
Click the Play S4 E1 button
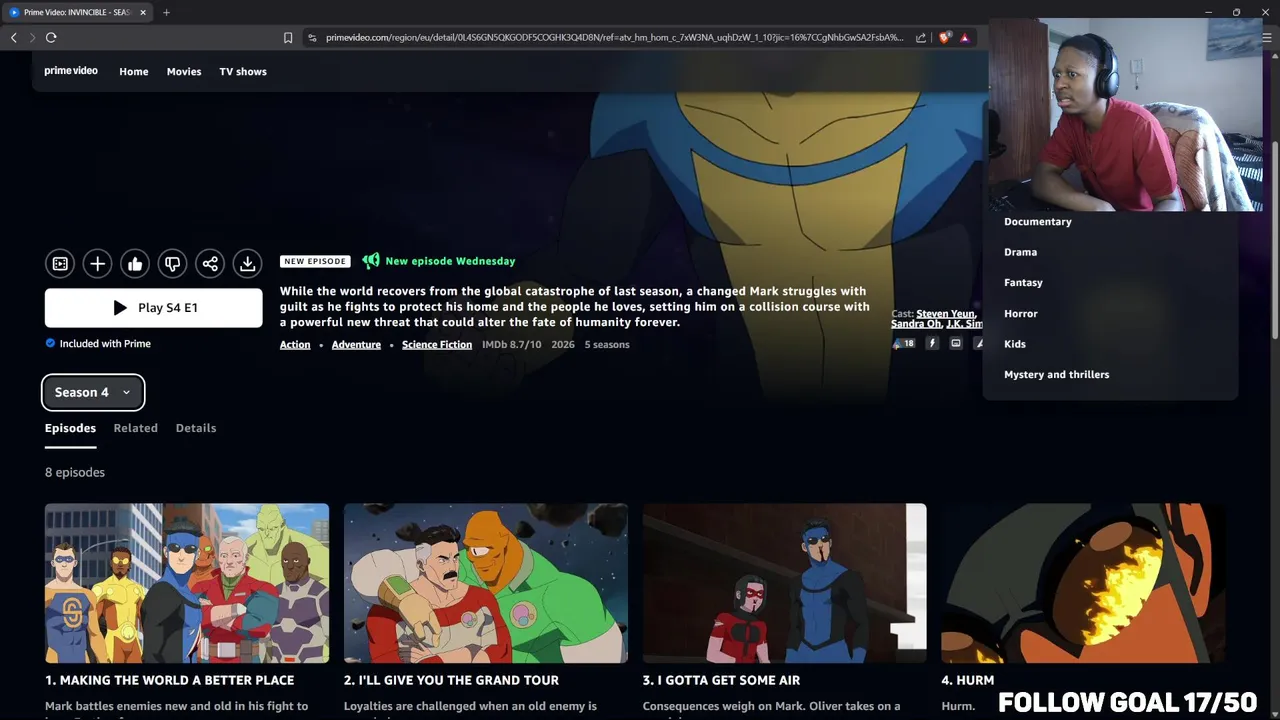click(154, 308)
